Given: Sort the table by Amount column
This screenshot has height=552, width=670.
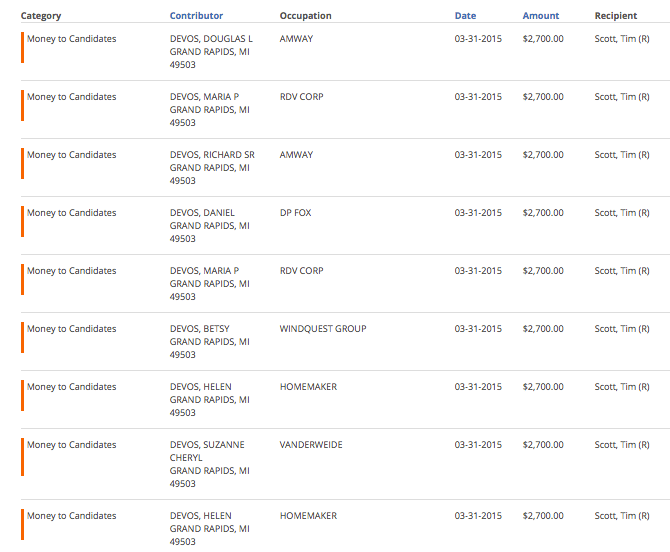Looking at the screenshot, I should (x=540, y=16).
